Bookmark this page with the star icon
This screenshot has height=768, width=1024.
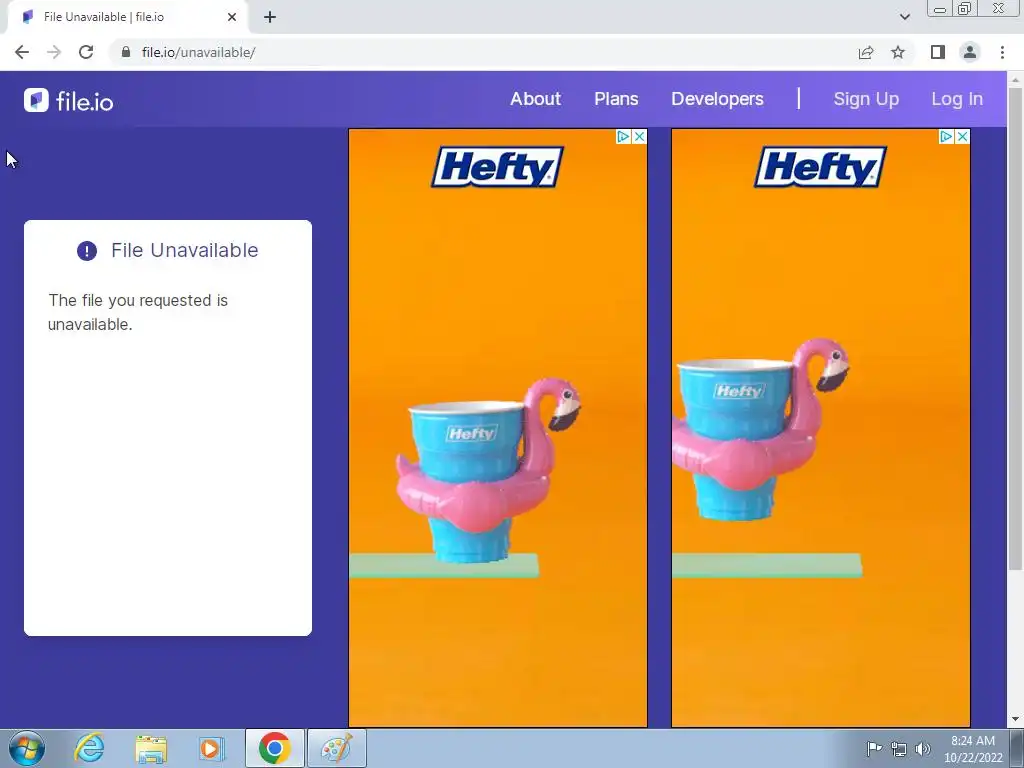pyautogui.click(x=898, y=52)
